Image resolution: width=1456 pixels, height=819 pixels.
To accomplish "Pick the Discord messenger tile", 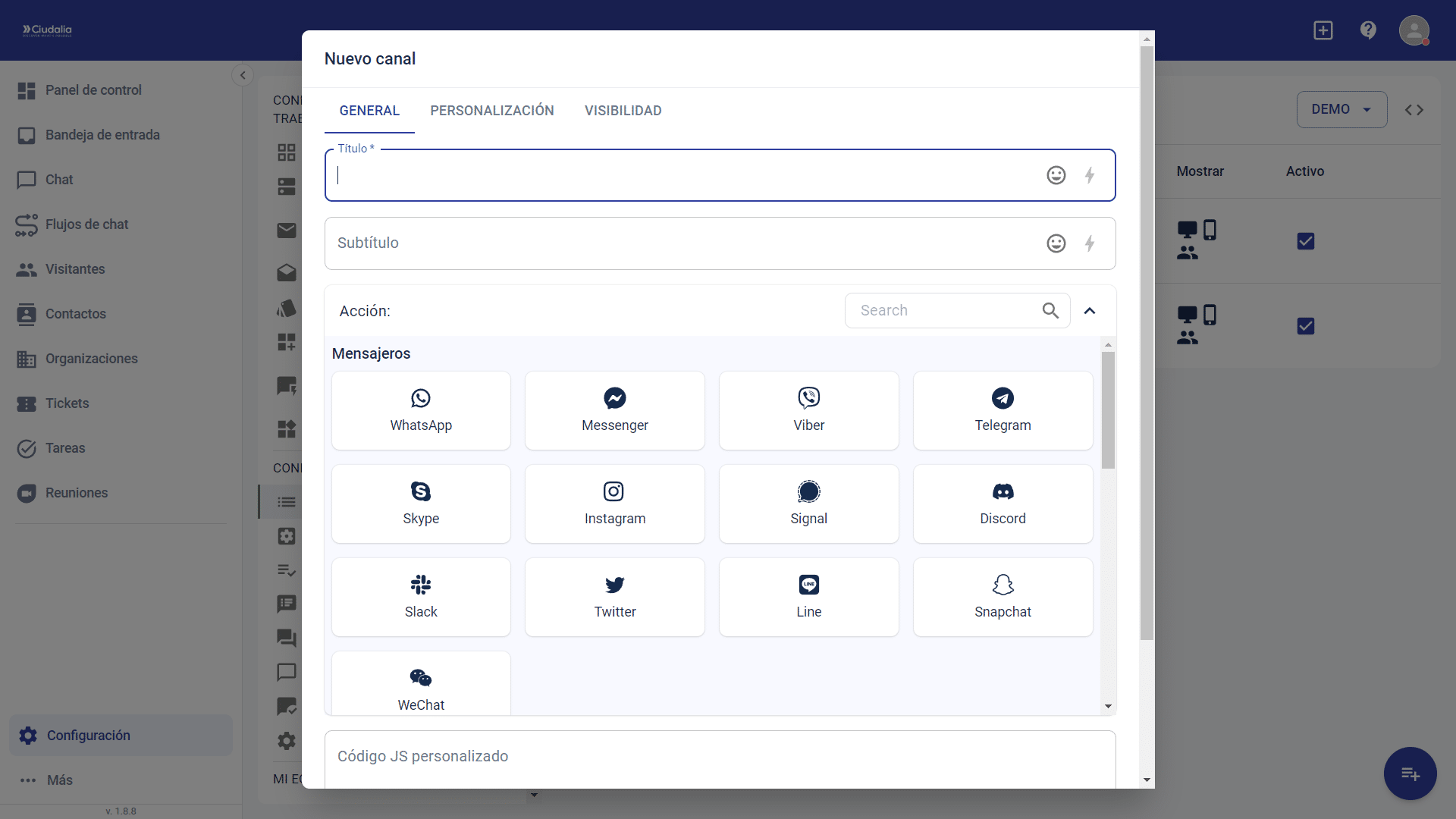I will pyautogui.click(x=1003, y=504).
